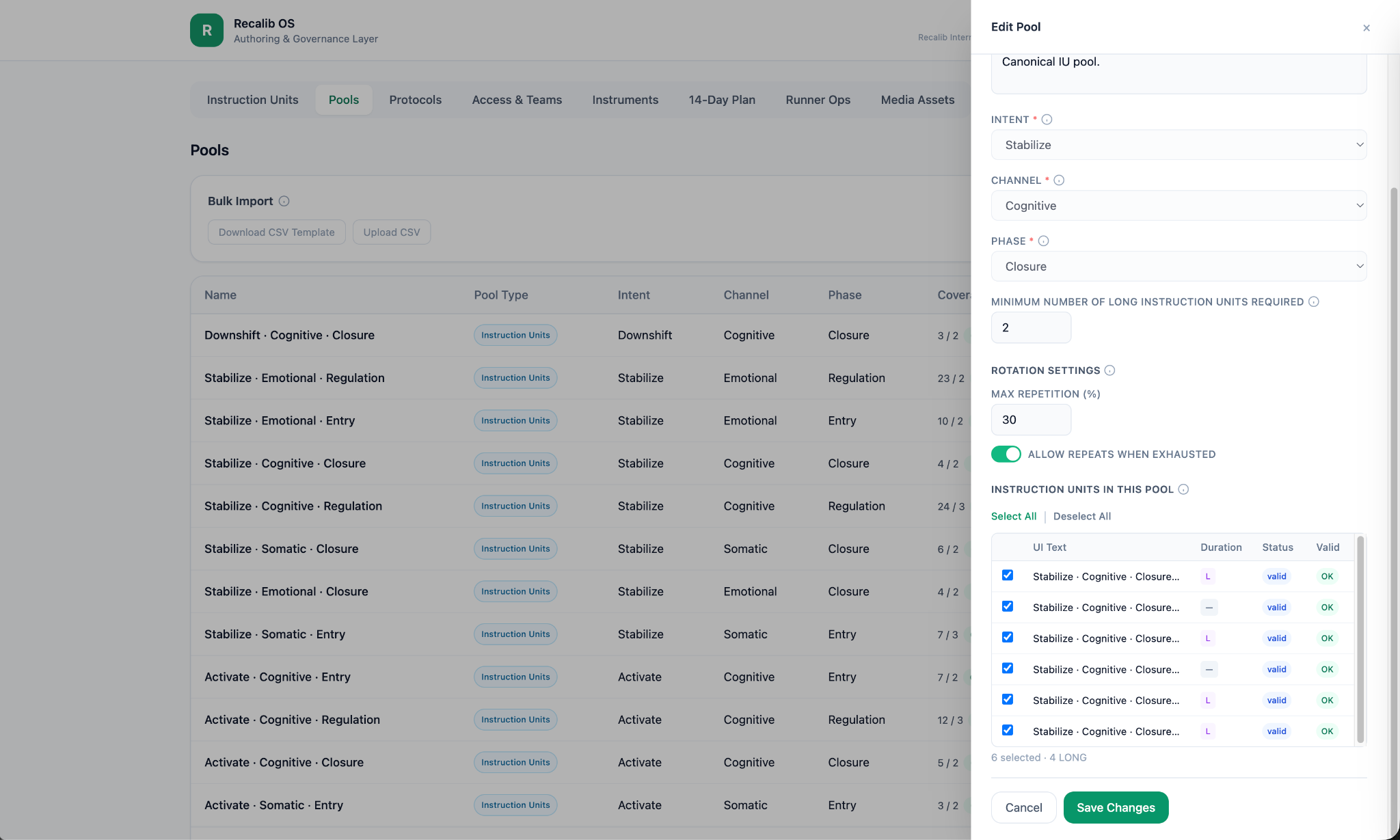This screenshot has height=840, width=1400.
Task: Click the Recalib OS logo icon
Action: (x=206, y=30)
